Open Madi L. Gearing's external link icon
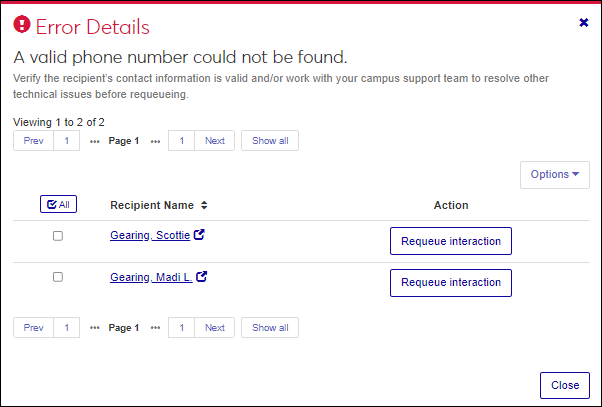 [201, 277]
